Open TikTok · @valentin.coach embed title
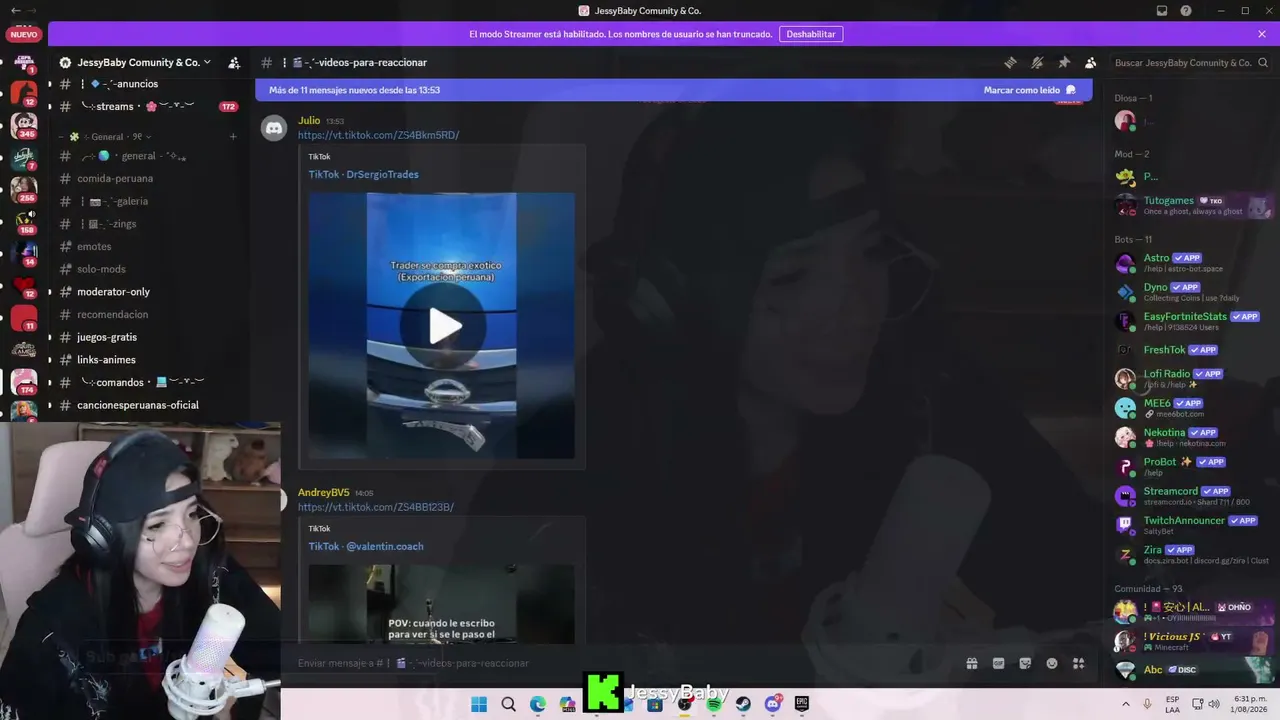 click(x=366, y=546)
